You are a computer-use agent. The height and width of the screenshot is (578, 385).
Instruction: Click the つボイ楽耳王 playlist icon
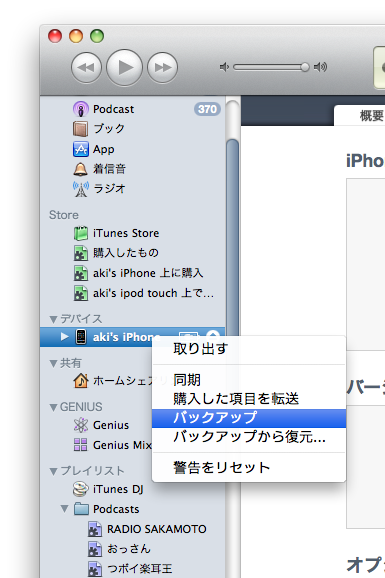94,569
